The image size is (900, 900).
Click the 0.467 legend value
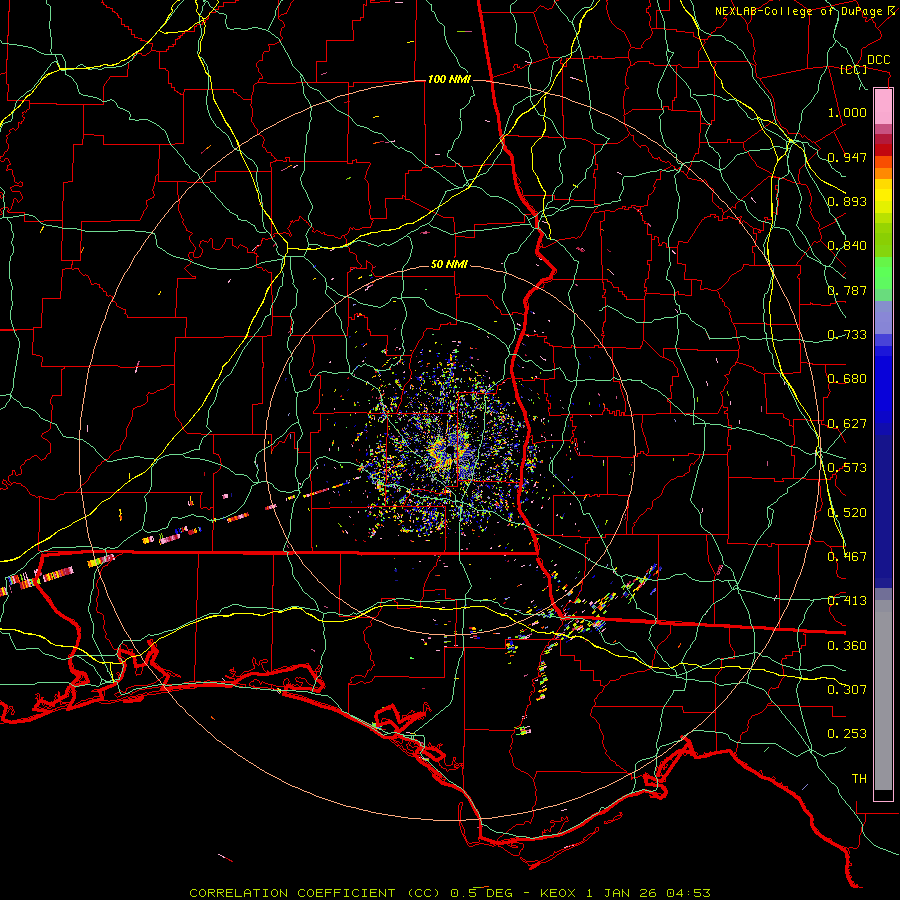[x=847, y=557]
